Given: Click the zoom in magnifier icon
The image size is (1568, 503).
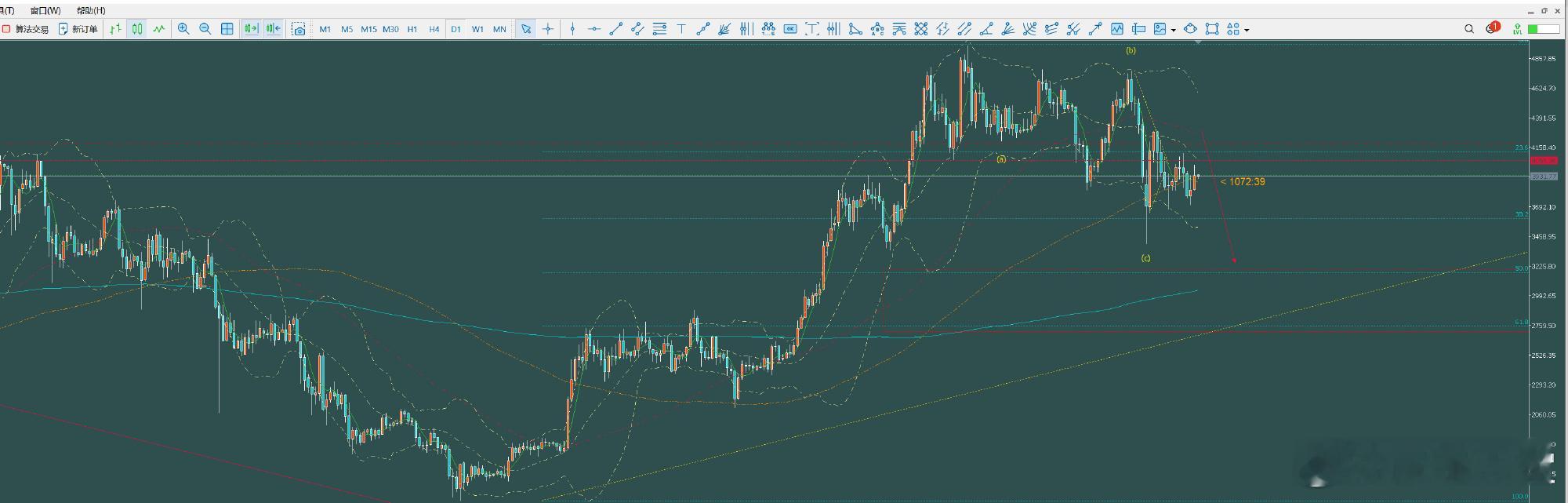Looking at the screenshot, I should point(183,29).
